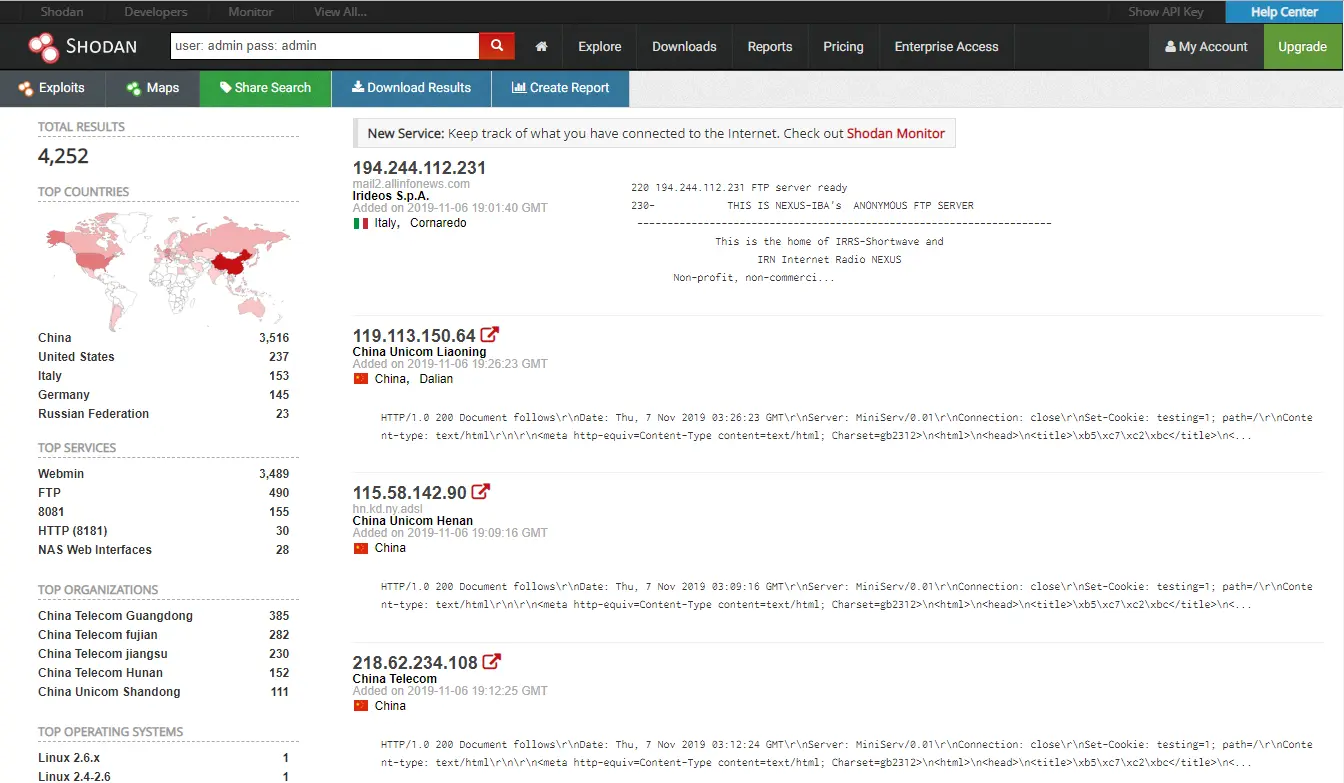Image resolution: width=1344 pixels, height=783 pixels.
Task: Click the Italy flag icon
Action: point(361,223)
